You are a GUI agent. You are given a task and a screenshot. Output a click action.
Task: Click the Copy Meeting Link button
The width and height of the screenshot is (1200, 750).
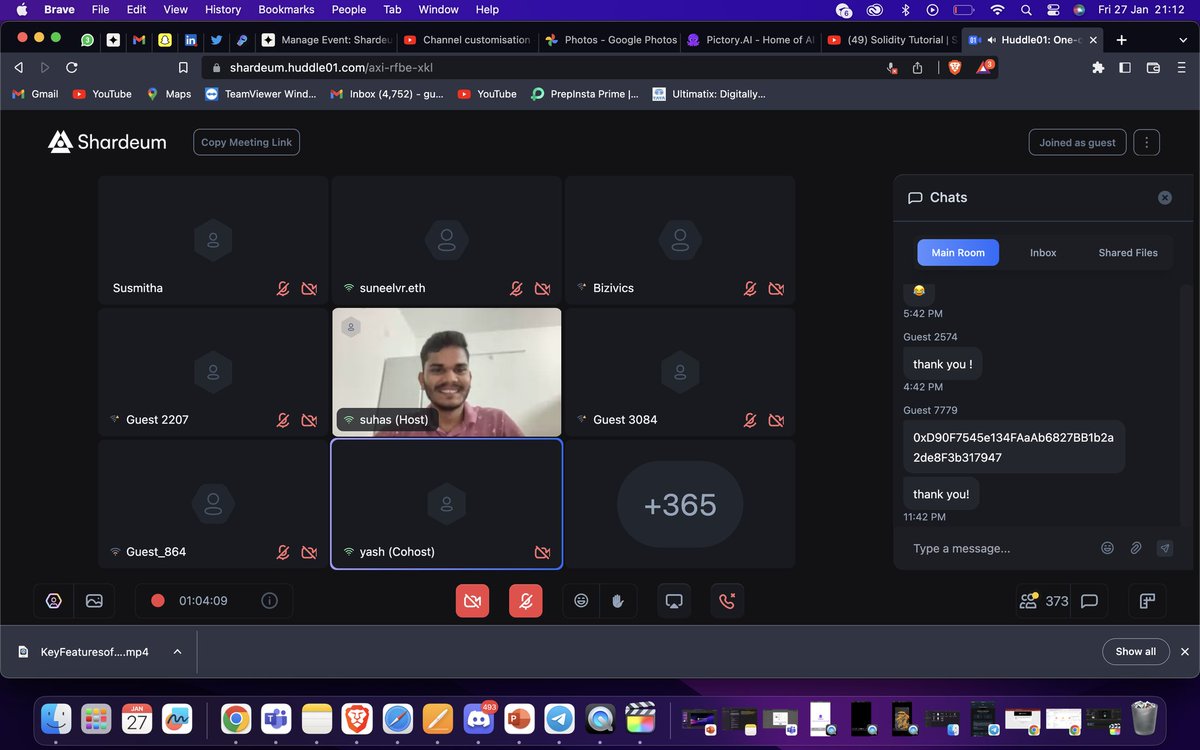click(x=246, y=142)
